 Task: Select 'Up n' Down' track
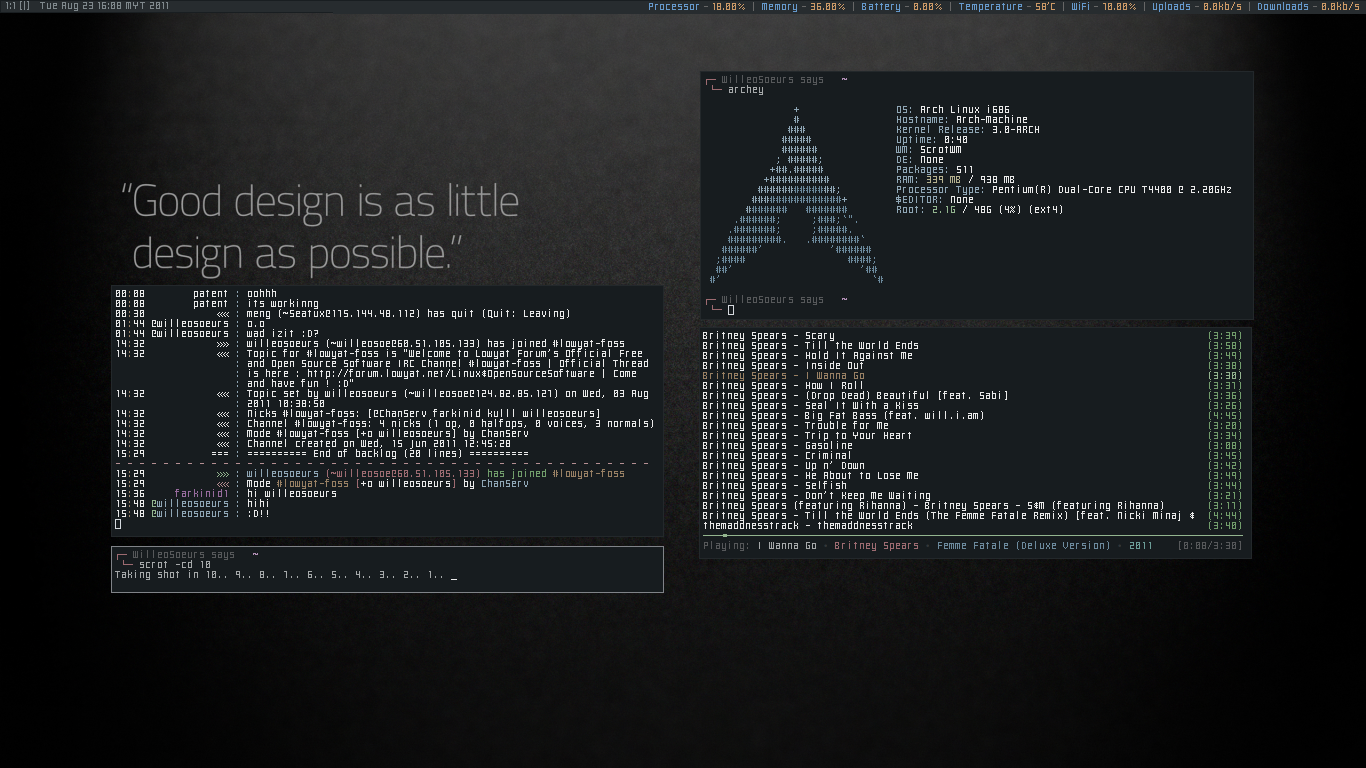[972, 466]
